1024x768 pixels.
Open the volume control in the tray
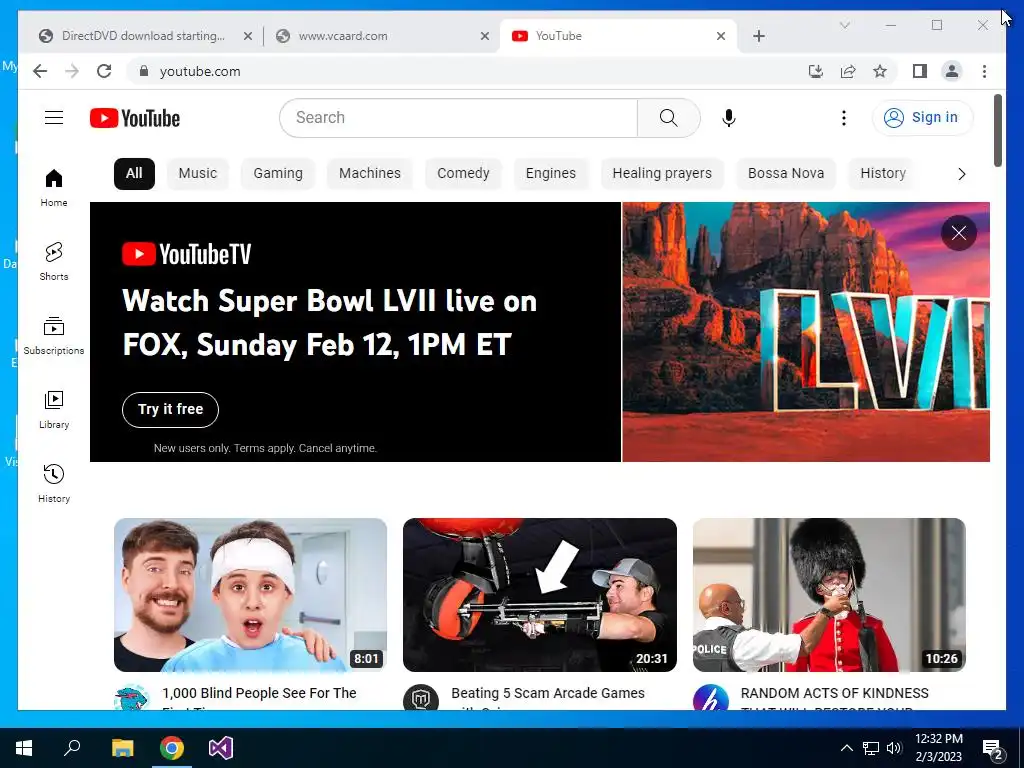tap(894, 748)
